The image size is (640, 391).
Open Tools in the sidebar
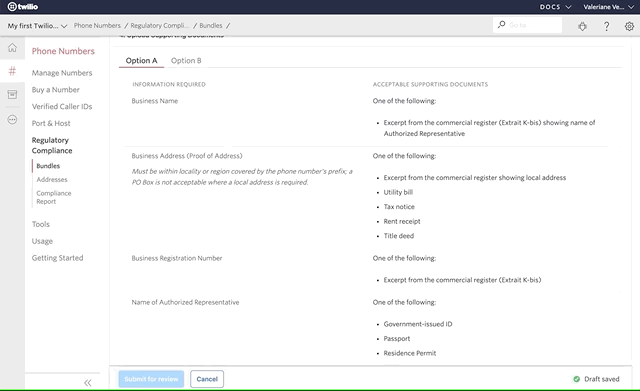click(41, 224)
